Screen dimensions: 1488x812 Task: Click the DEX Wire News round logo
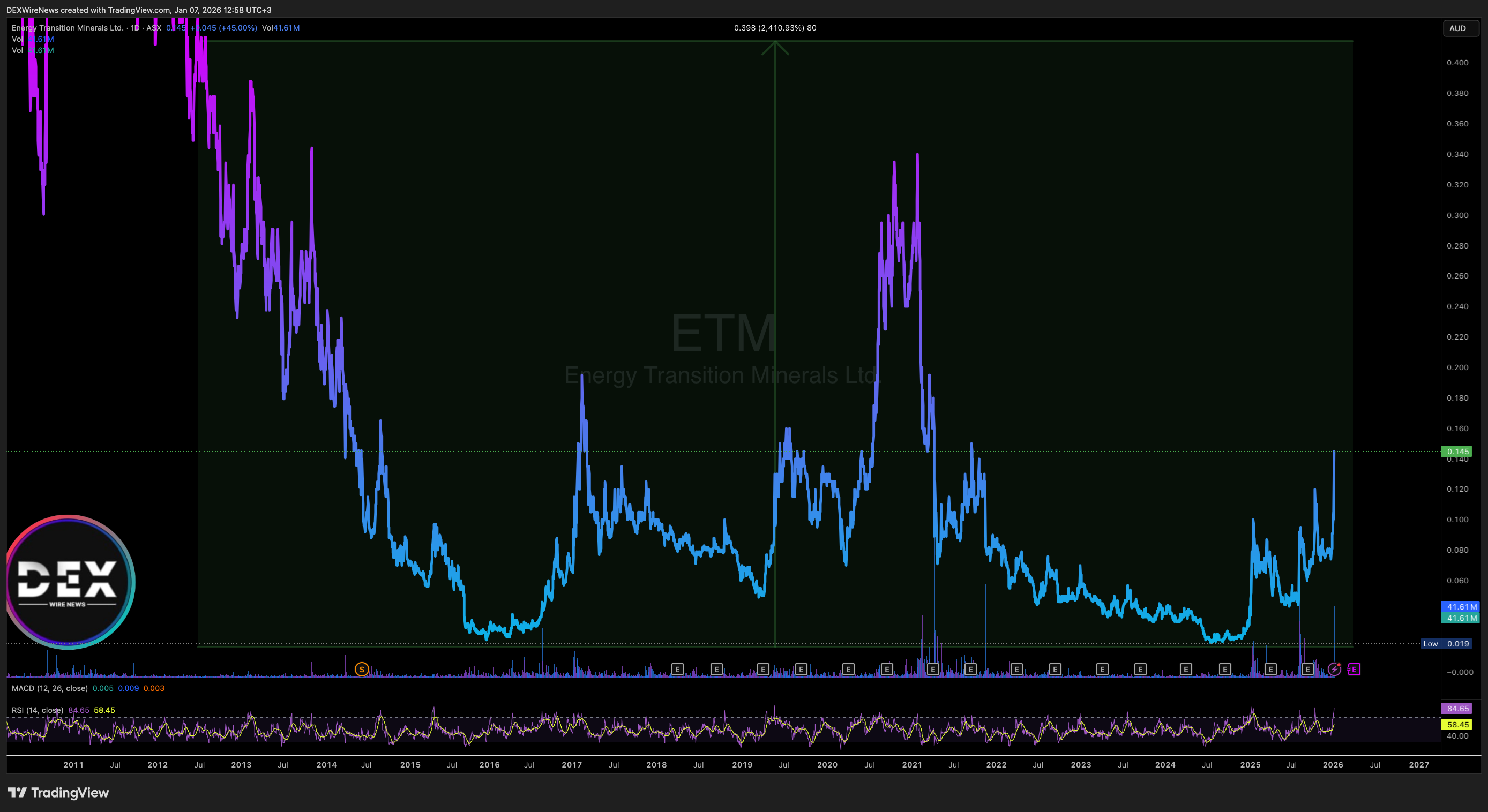pyautogui.click(x=69, y=582)
